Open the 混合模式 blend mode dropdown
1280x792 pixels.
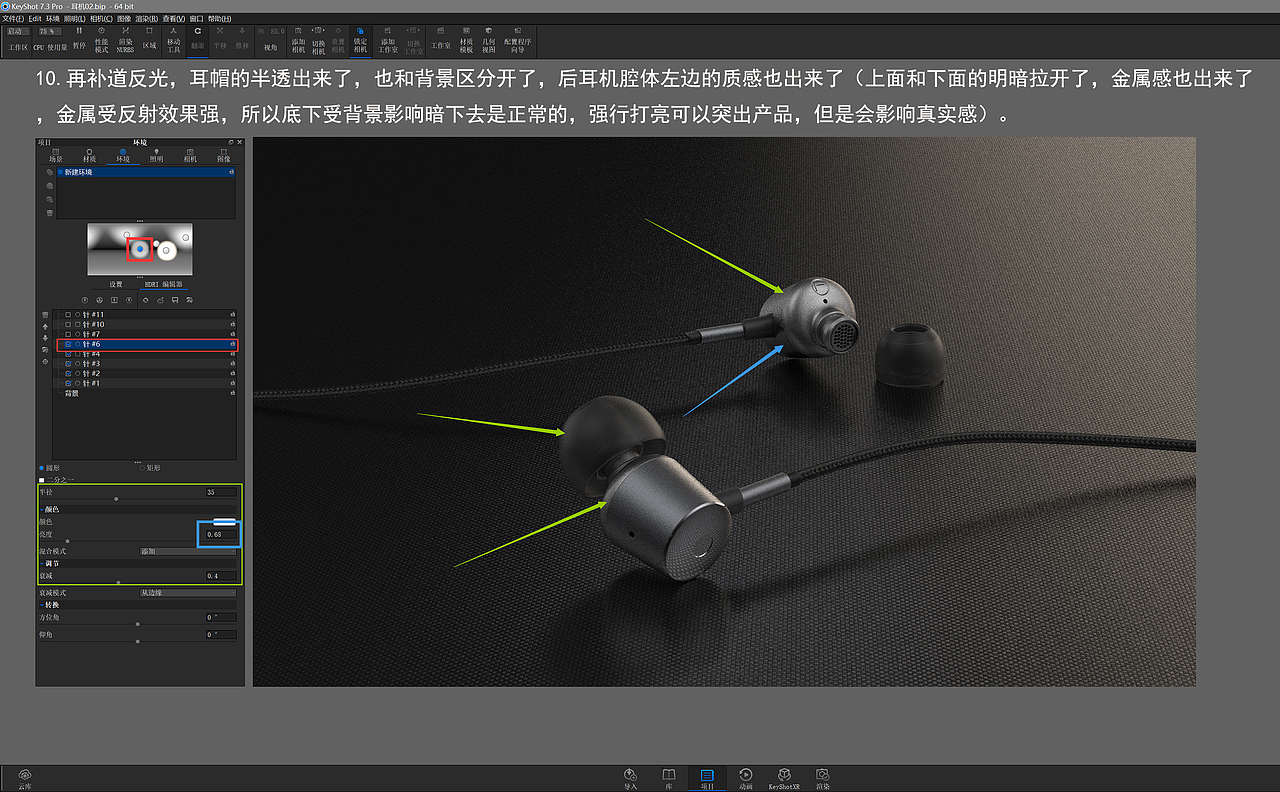[x=188, y=552]
